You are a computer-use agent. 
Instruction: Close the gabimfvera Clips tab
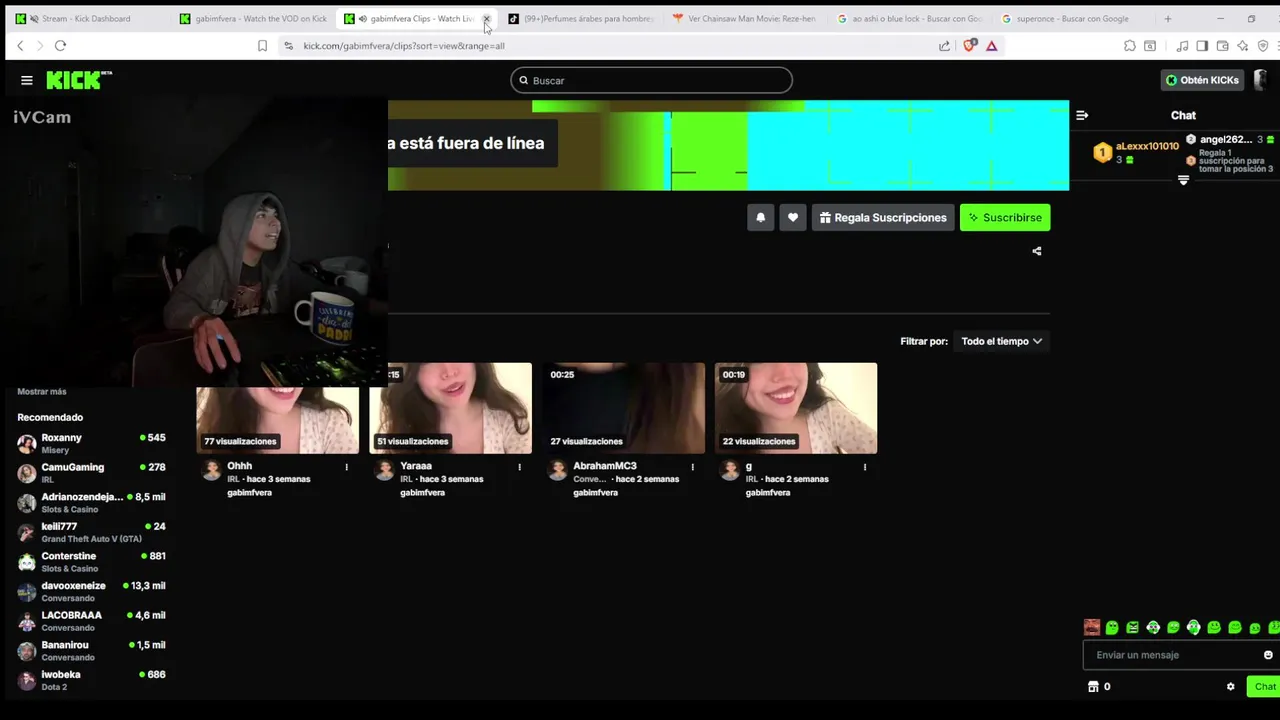487,19
